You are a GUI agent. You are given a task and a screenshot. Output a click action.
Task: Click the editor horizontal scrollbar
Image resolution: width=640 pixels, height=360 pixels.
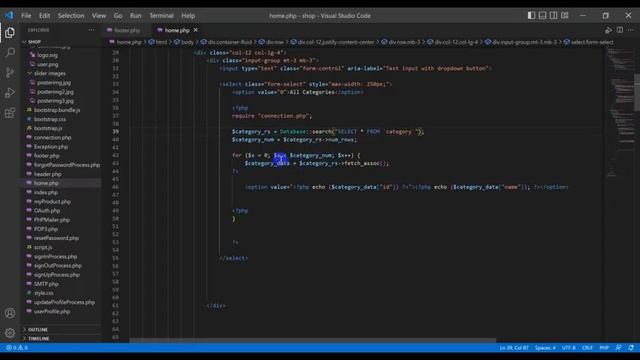click(x=313, y=340)
